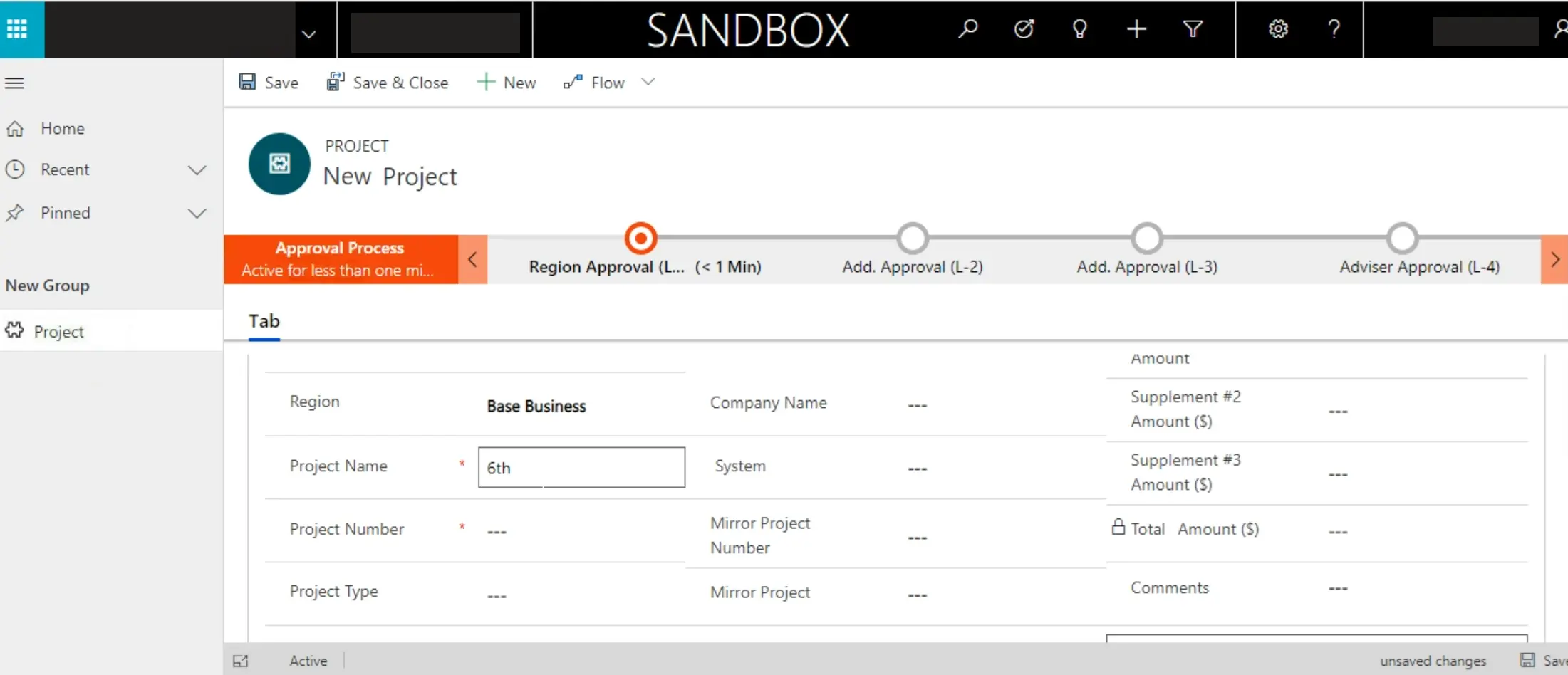
Task: Click the Save button
Action: tap(269, 83)
